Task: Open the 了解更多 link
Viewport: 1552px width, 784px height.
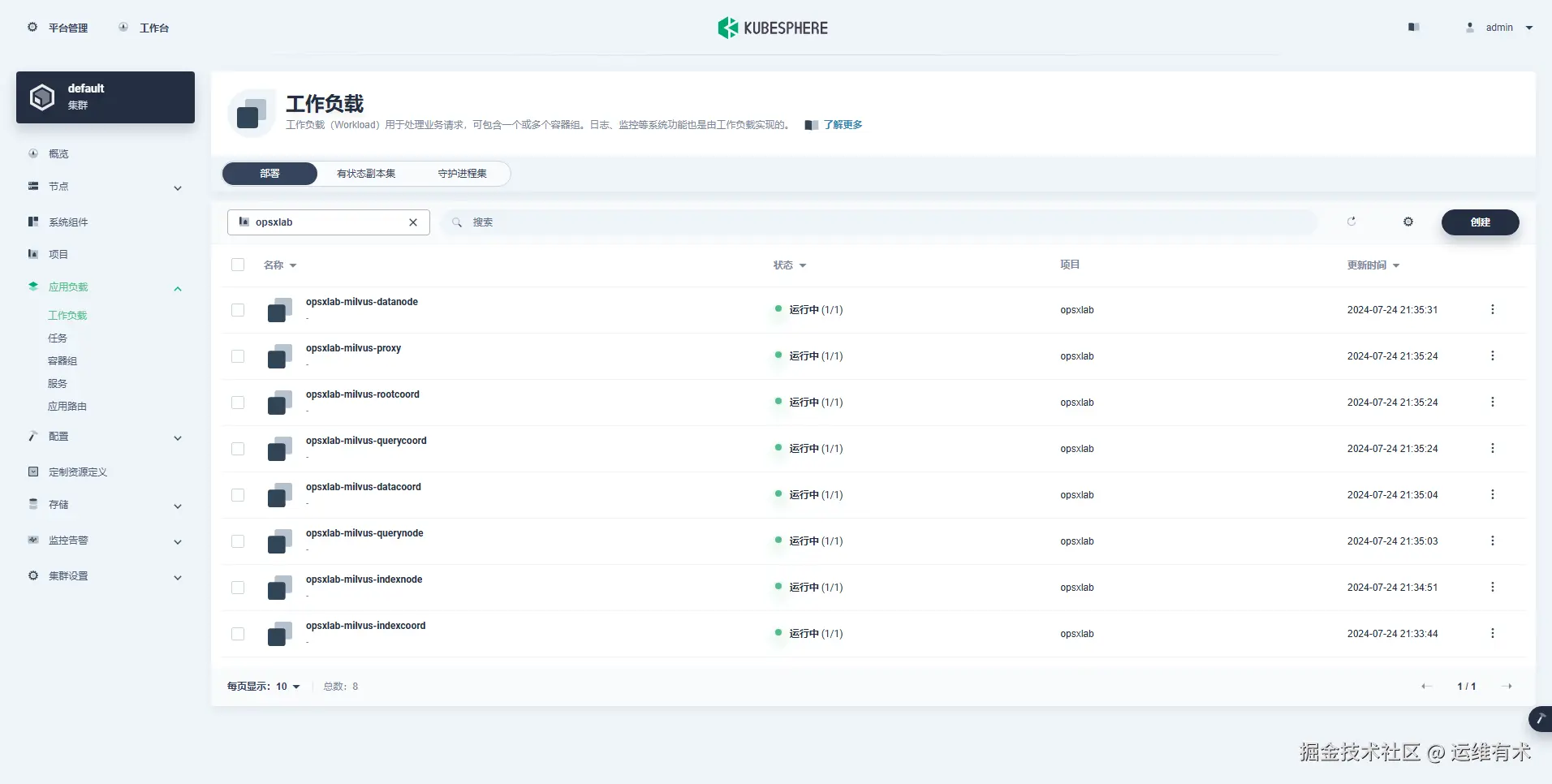Action: coord(842,124)
